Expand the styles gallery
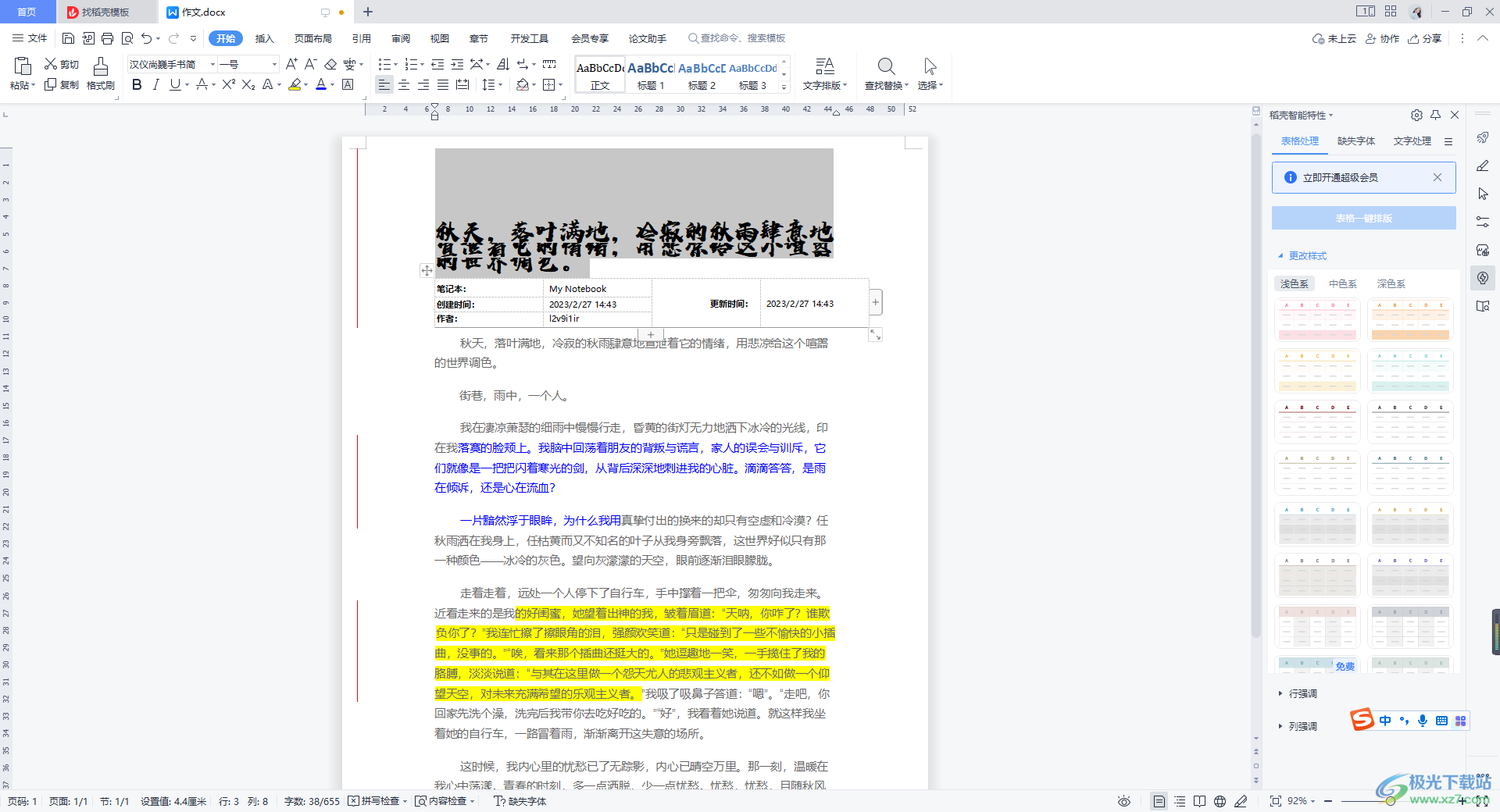Screen dimensions: 1500x812 coord(784,87)
